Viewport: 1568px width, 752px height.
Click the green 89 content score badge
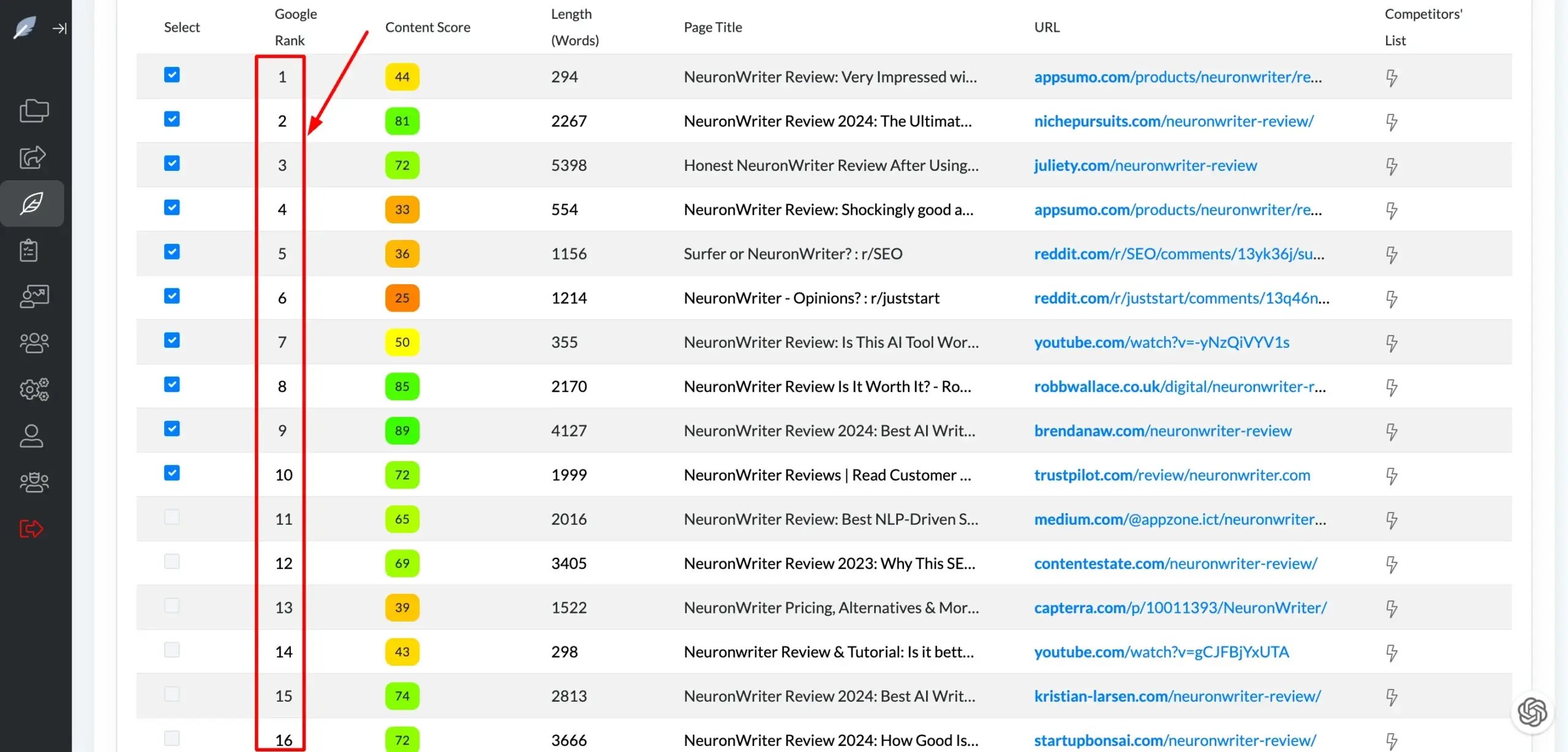pos(402,431)
